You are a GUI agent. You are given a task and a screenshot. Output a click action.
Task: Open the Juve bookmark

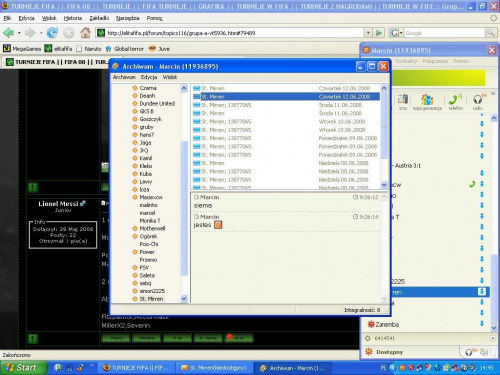pos(159,49)
